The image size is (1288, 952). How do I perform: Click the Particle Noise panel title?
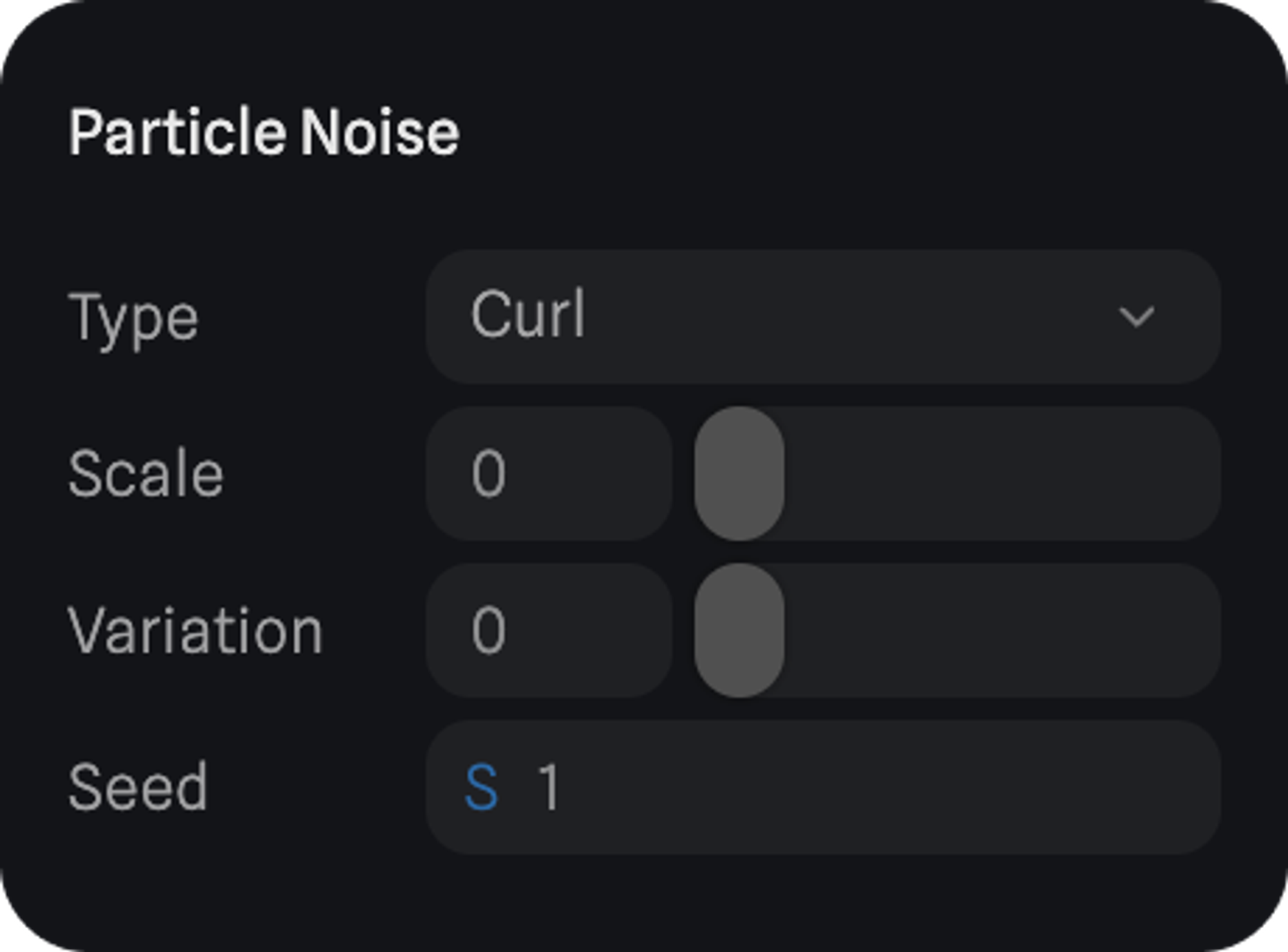(264, 133)
